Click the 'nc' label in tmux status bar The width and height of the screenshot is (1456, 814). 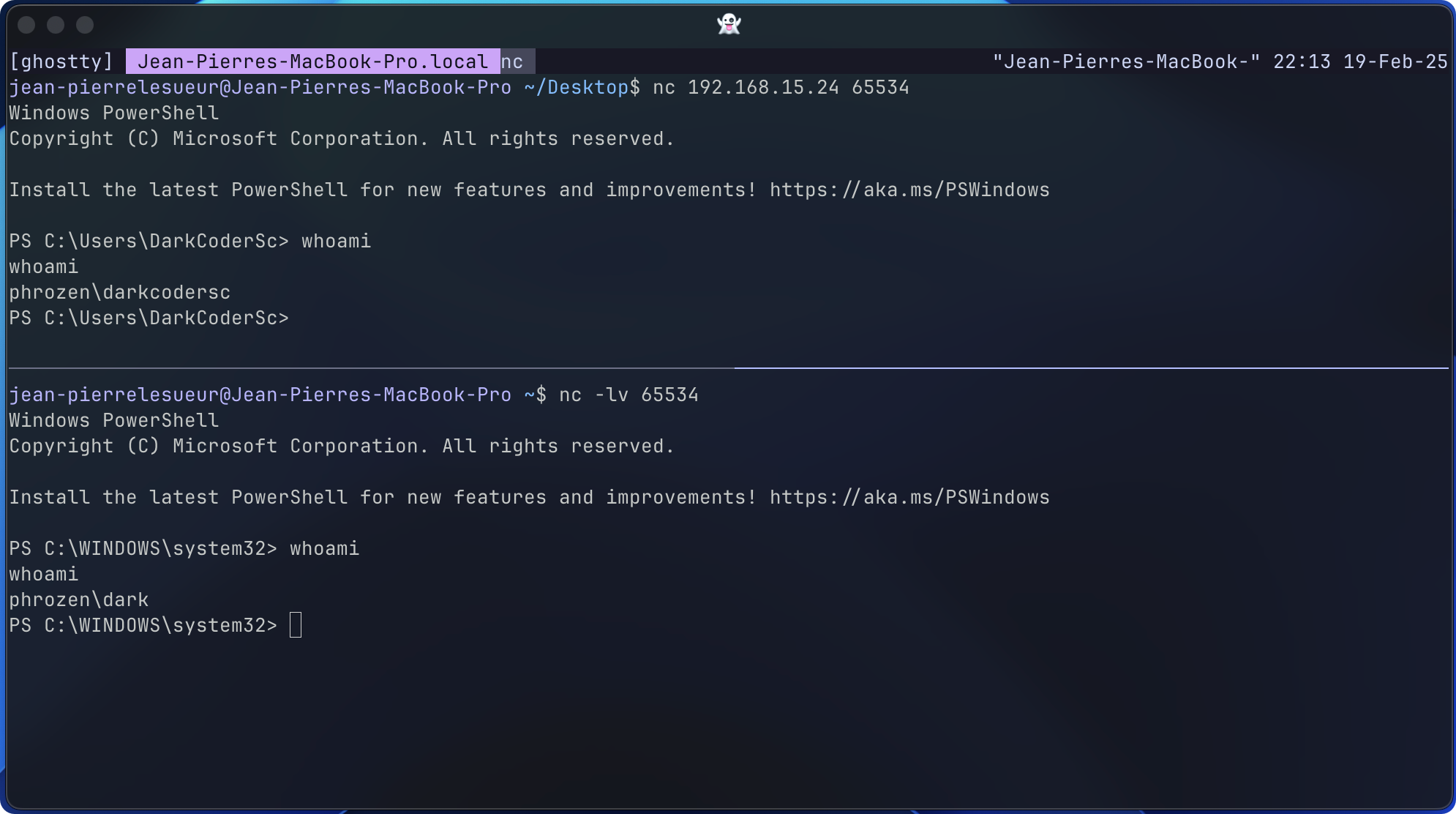[x=512, y=61]
